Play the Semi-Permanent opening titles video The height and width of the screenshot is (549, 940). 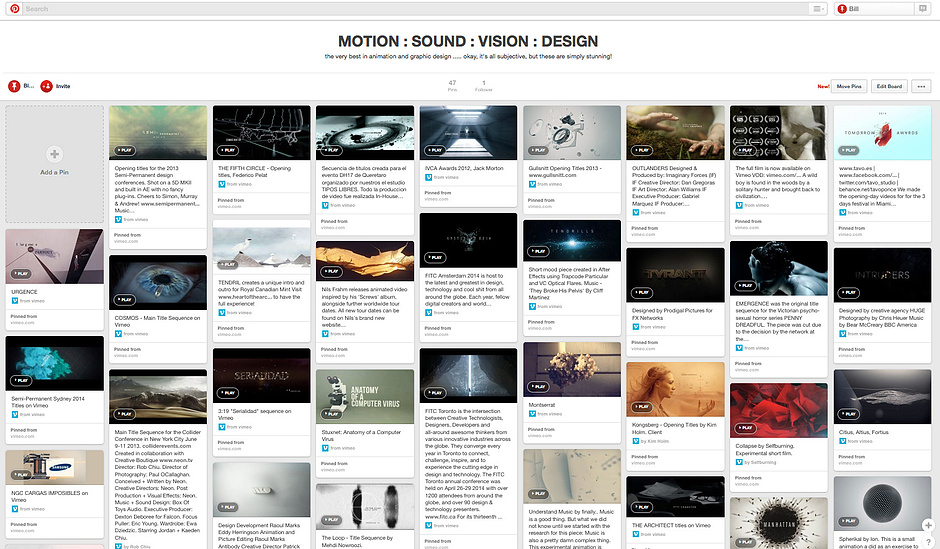point(125,150)
